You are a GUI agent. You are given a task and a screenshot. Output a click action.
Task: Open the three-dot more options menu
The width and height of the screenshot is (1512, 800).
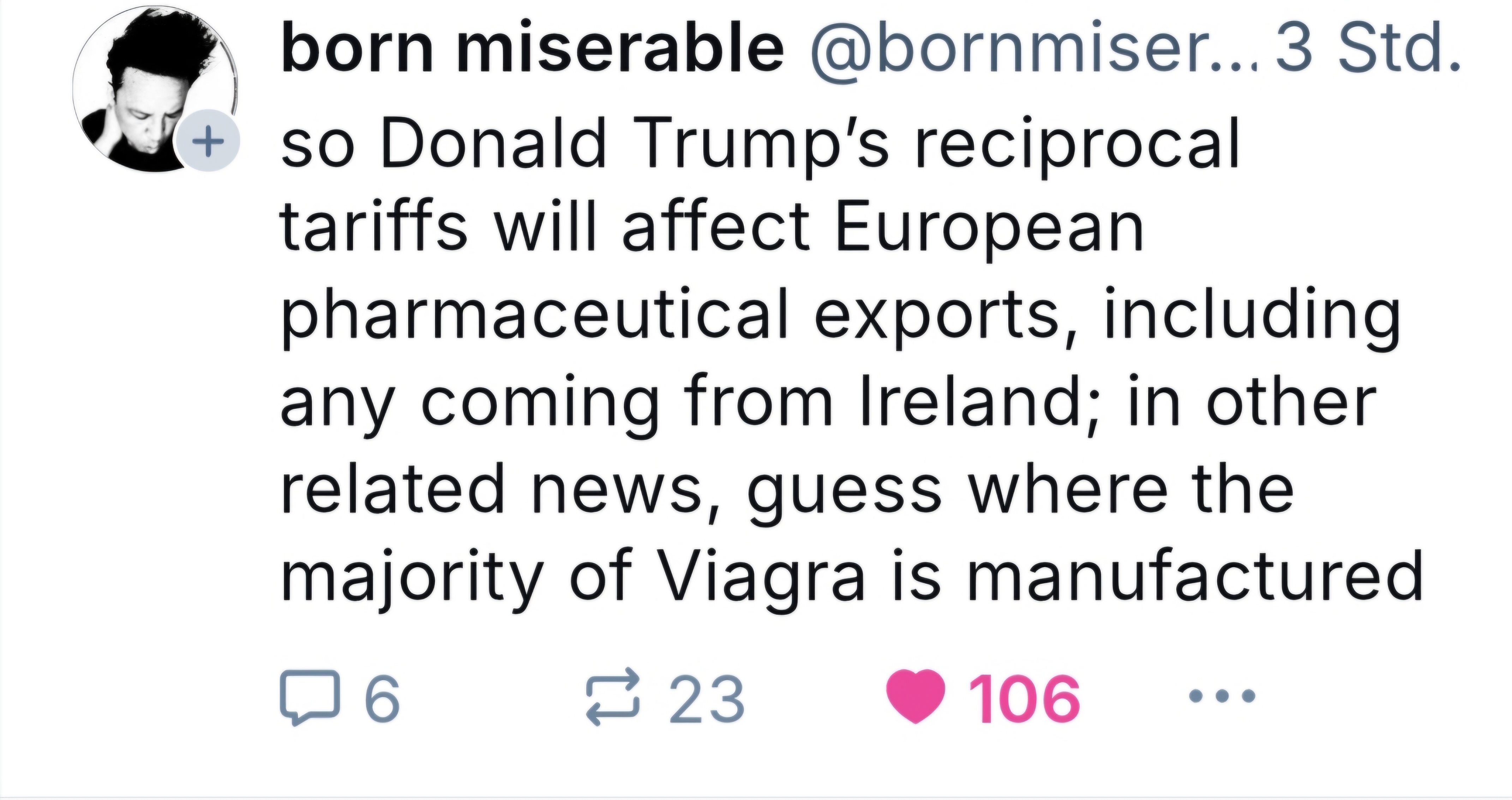point(1222,696)
